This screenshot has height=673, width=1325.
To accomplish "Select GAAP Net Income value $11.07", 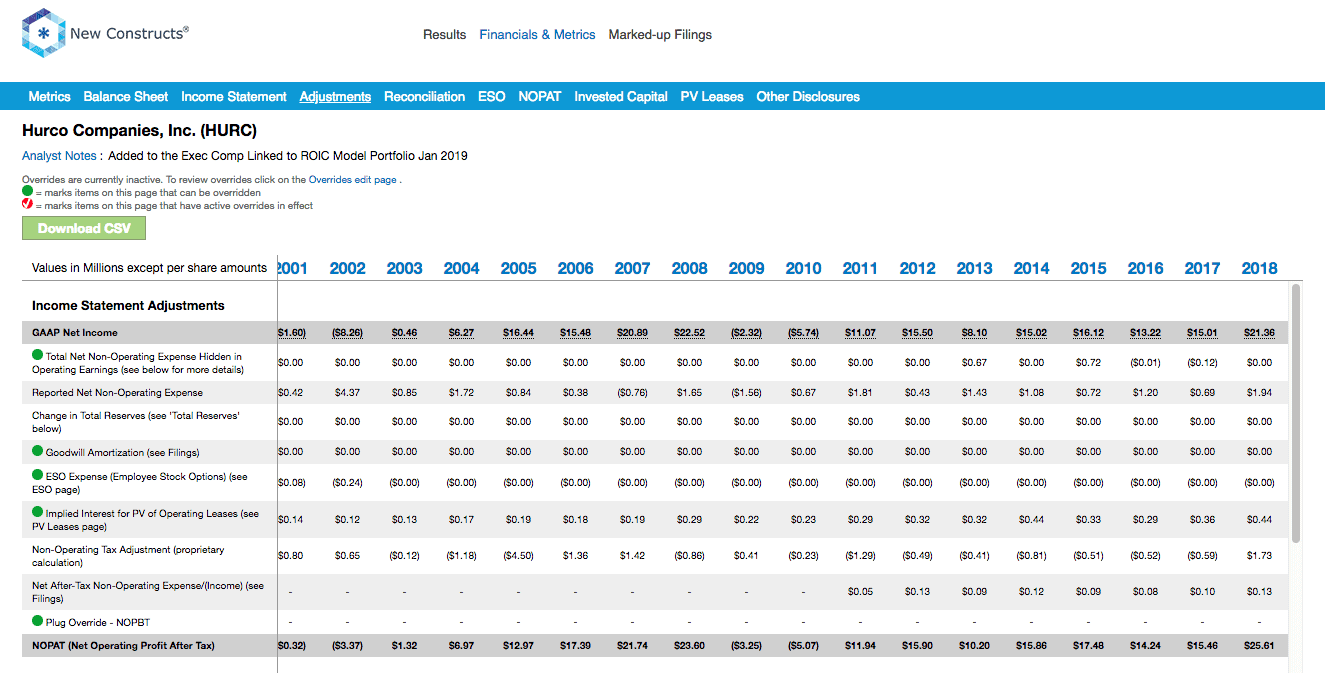I will pos(860,333).
